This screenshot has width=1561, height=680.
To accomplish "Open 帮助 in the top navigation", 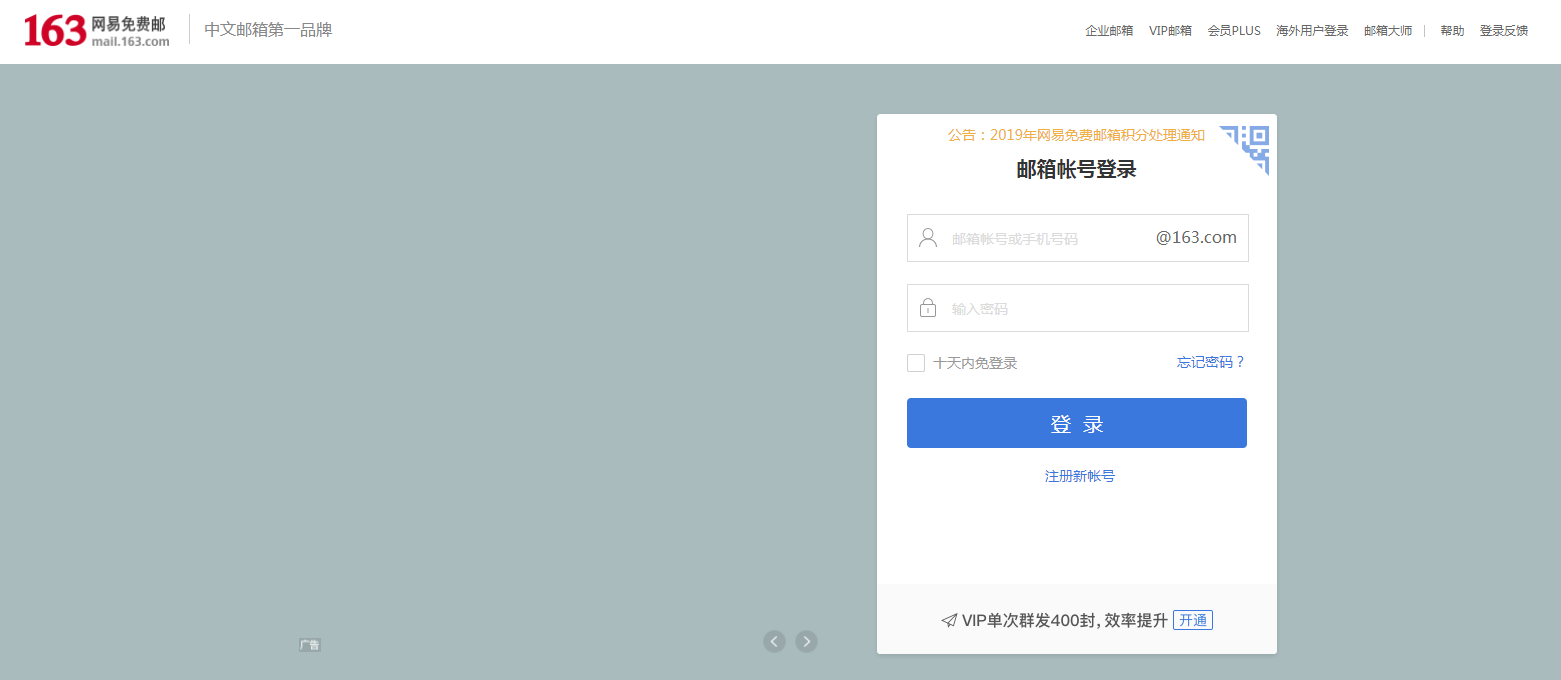I will [1452, 31].
